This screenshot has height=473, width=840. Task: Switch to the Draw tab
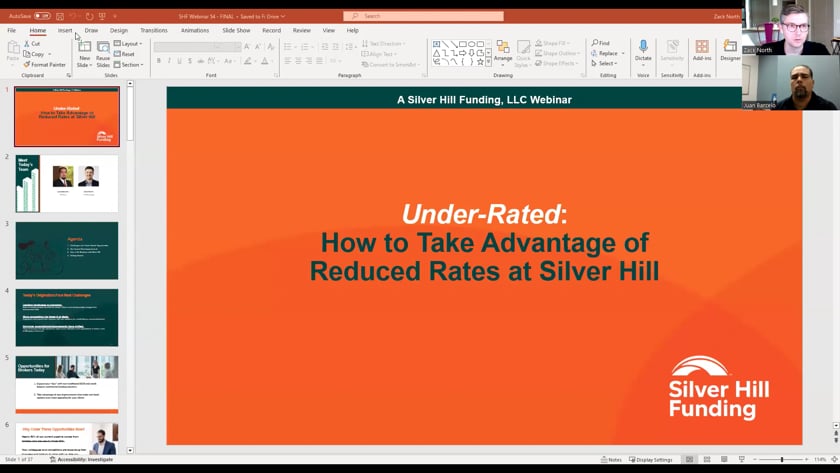[x=91, y=31]
